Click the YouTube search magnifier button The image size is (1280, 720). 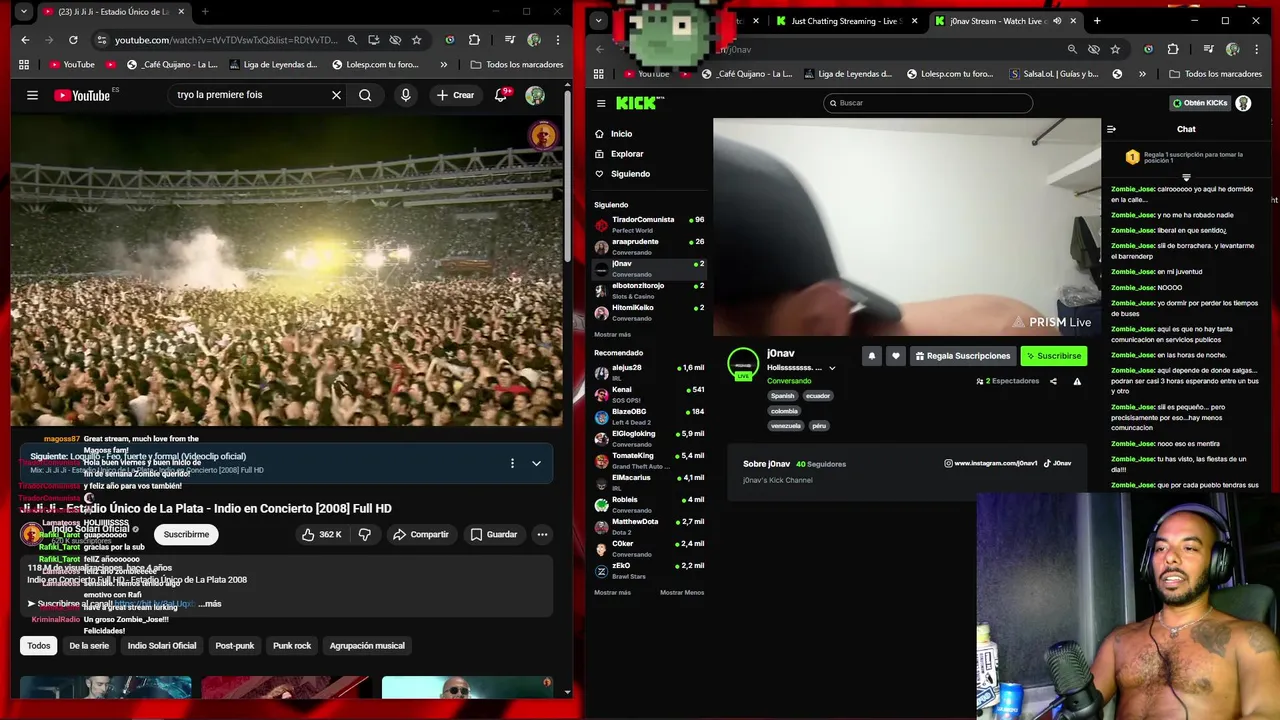365,95
